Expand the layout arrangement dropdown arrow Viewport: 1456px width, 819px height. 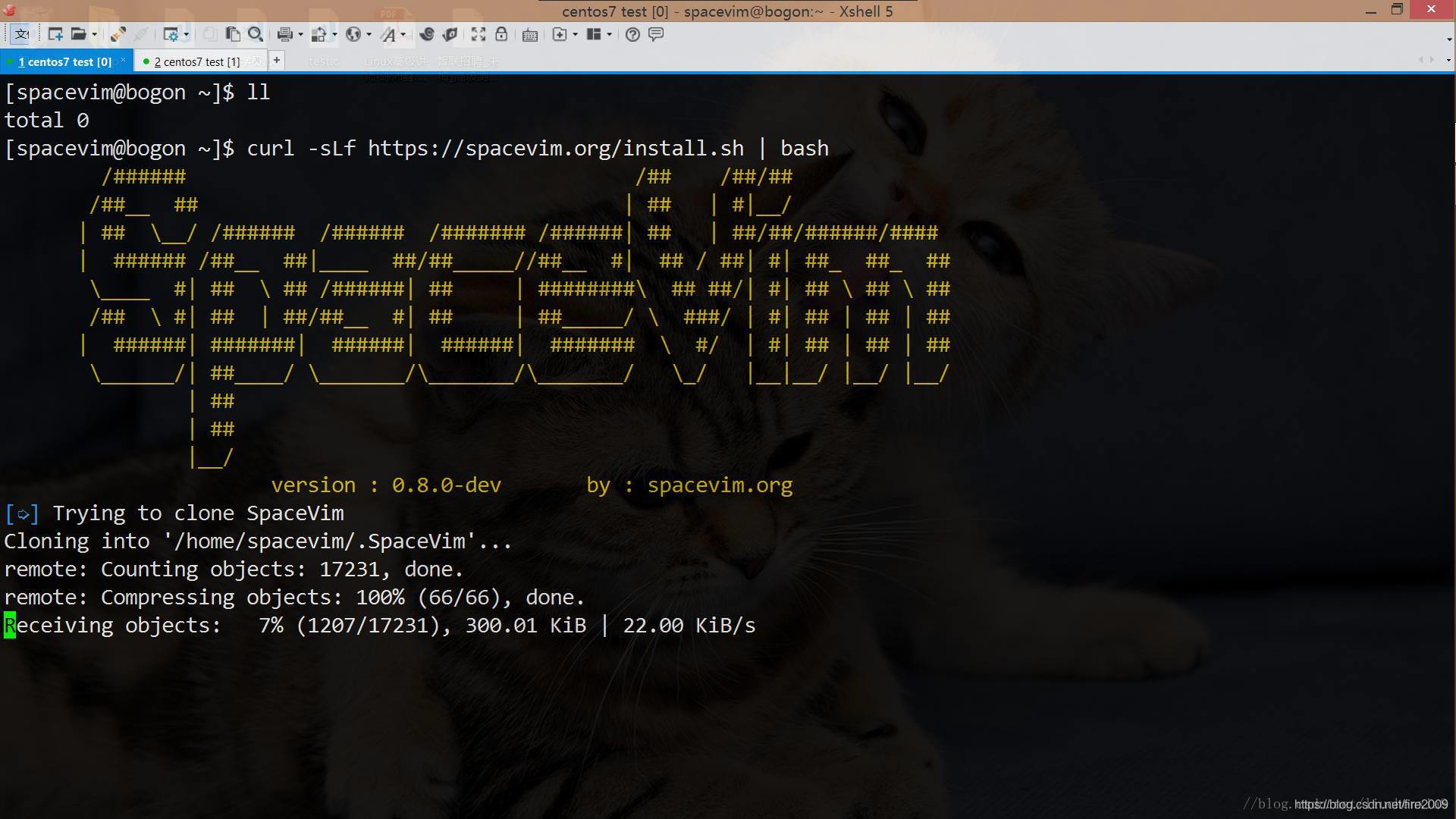[x=609, y=34]
